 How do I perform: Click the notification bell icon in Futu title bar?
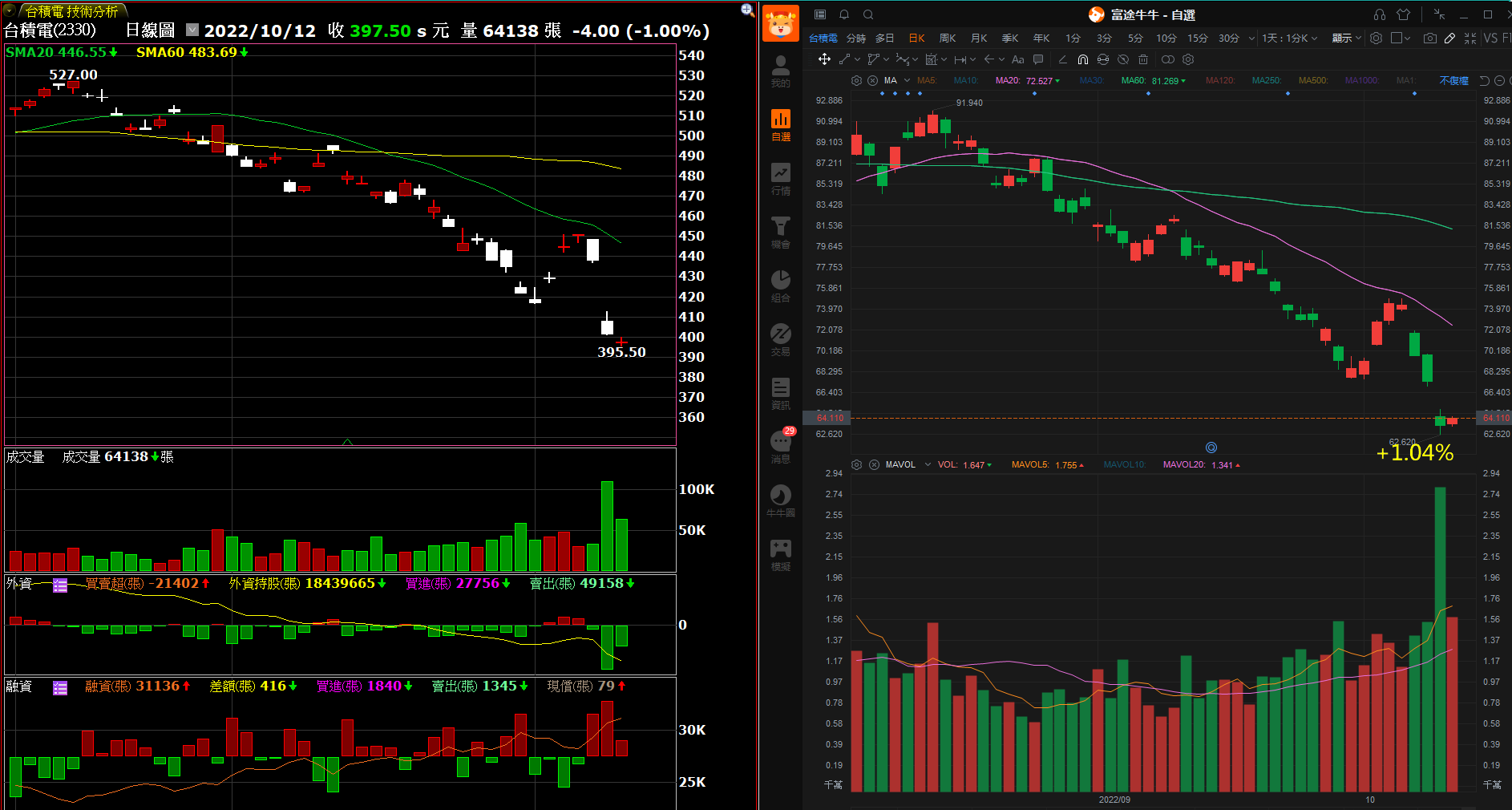(844, 14)
